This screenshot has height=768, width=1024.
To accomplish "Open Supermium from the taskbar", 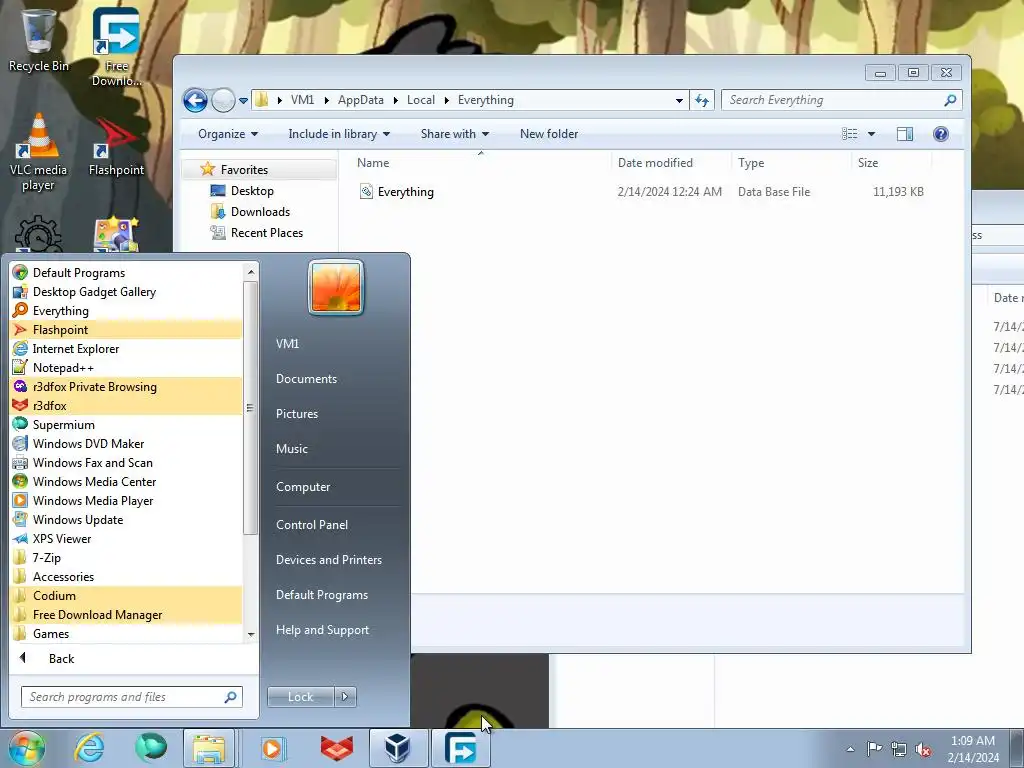I will point(151,748).
